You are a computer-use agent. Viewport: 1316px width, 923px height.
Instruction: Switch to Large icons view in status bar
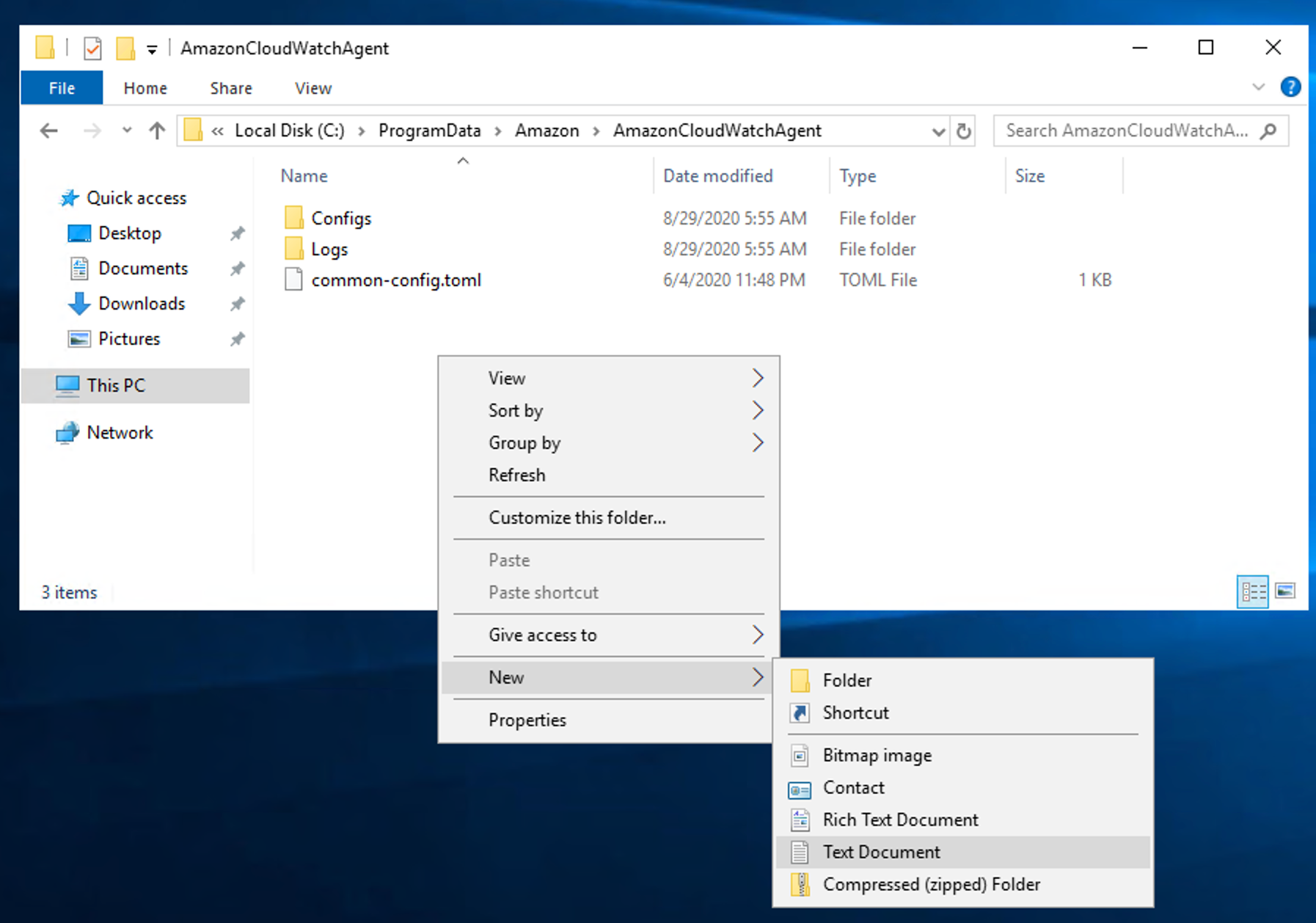click(1285, 591)
